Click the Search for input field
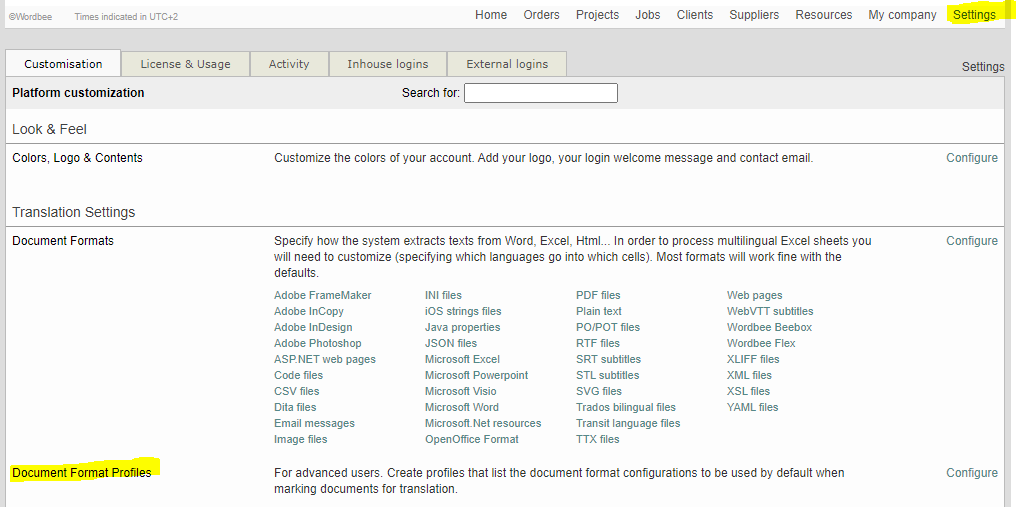Viewport: 1016px width, 507px height. 540,93
